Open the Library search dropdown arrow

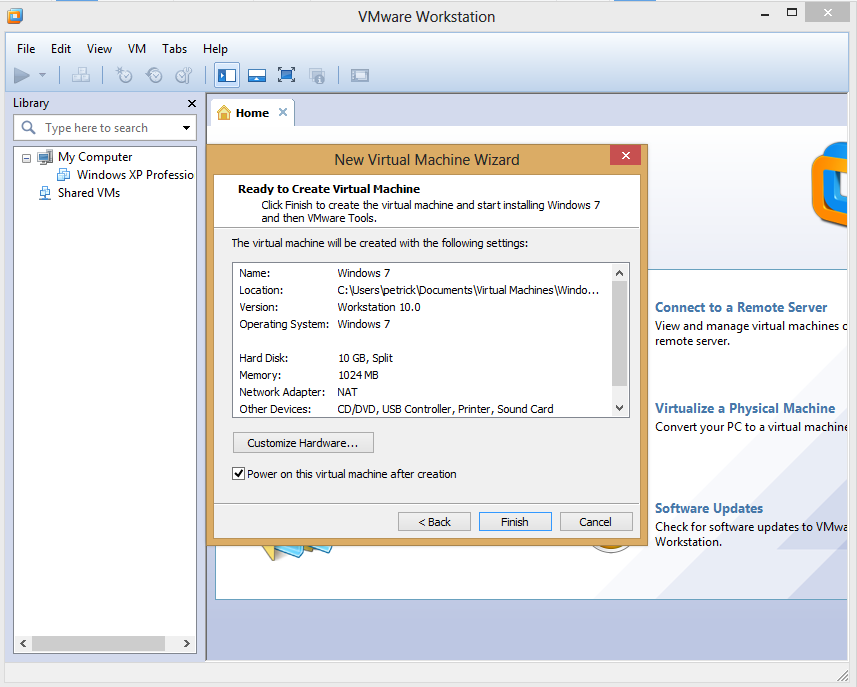[x=186, y=128]
